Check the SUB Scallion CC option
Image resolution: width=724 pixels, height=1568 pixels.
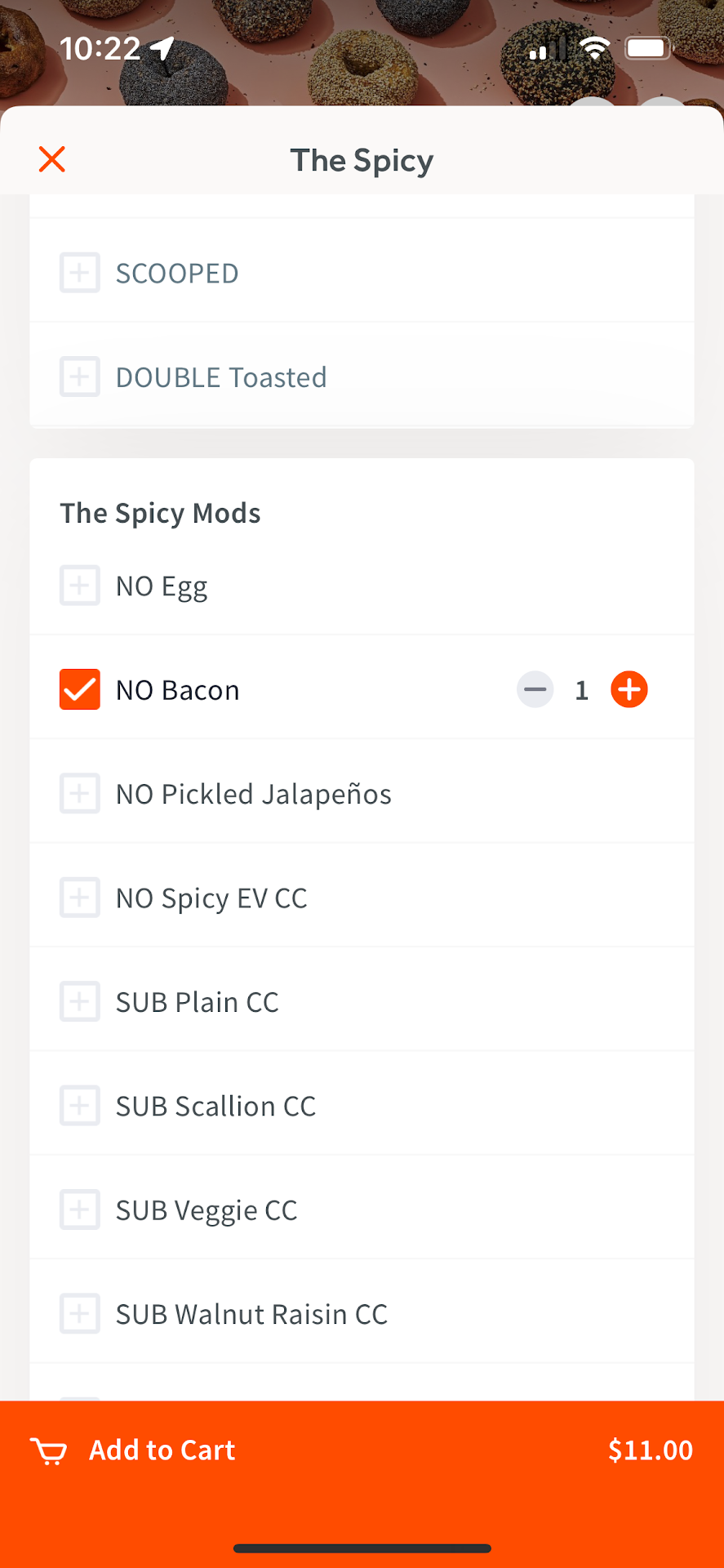point(80,1106)
